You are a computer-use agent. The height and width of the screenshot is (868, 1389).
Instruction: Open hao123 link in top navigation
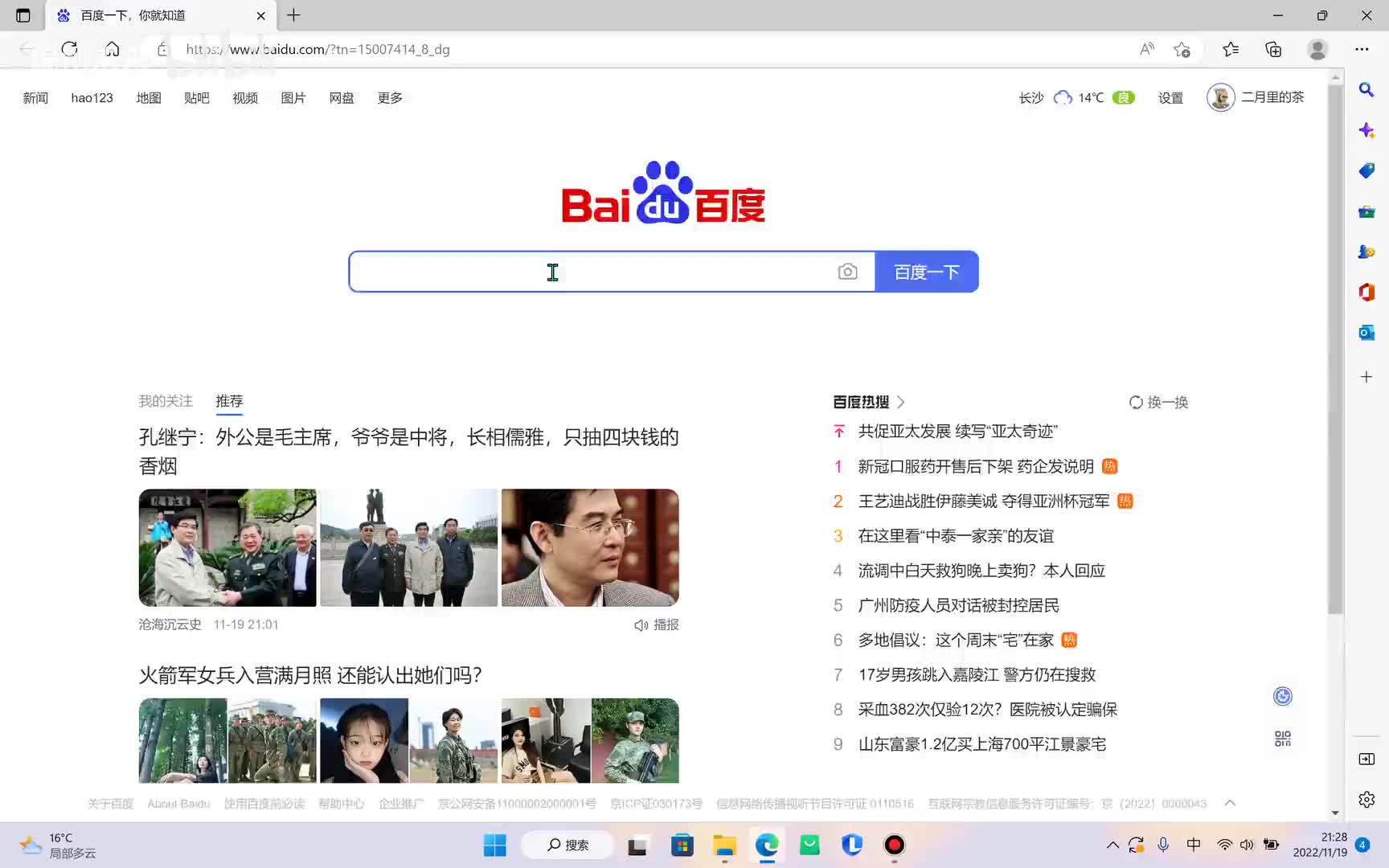point(92,98)
